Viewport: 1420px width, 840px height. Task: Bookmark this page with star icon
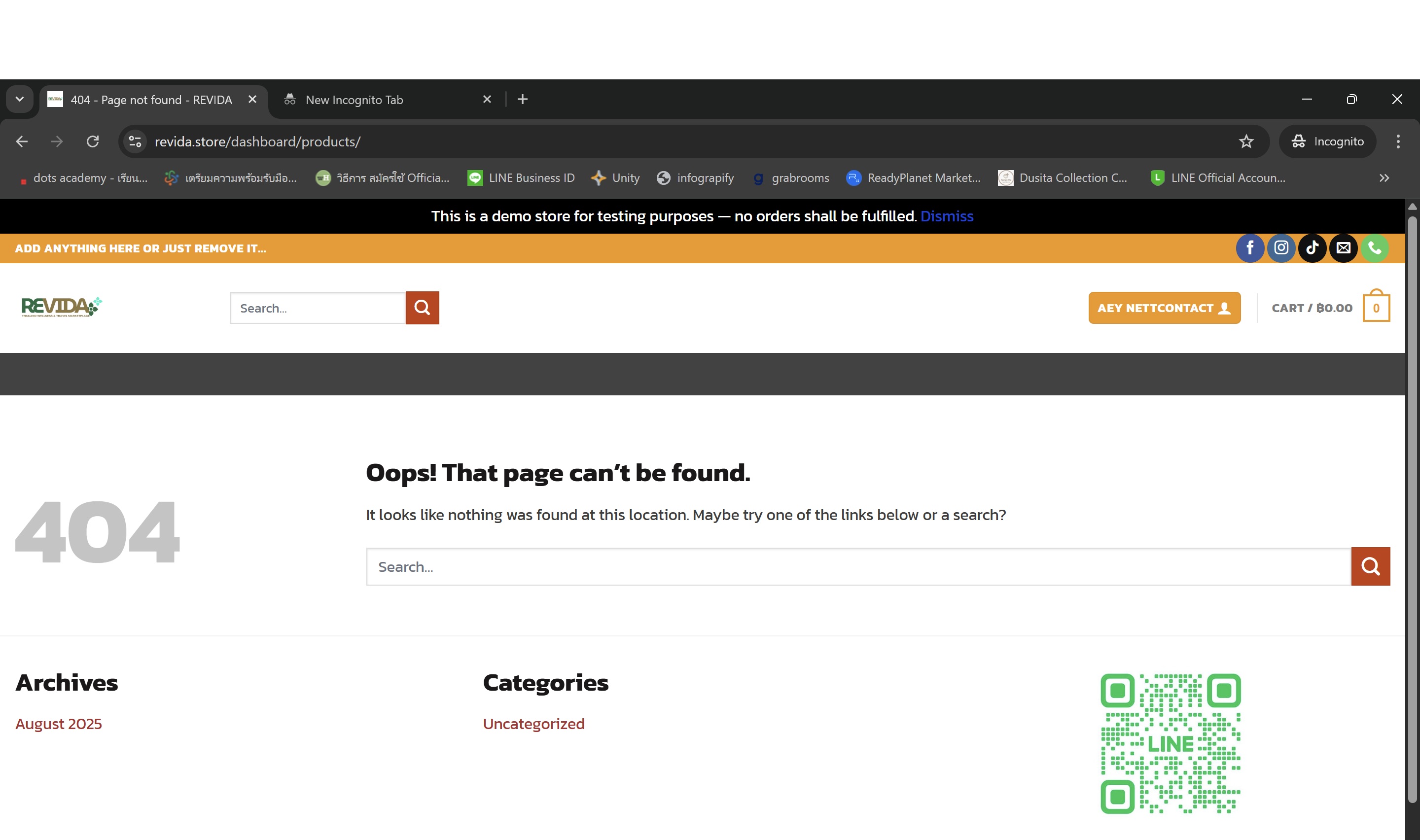click(x=1245, y=141)
